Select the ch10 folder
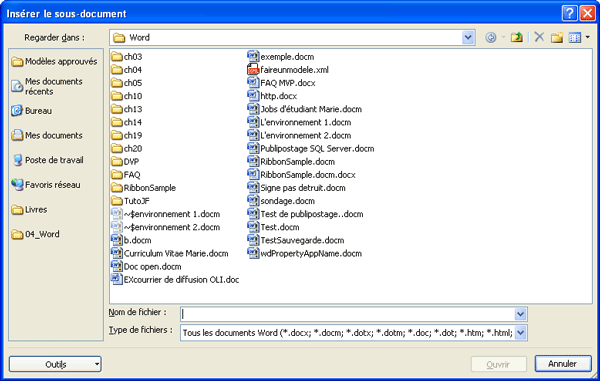Screen dimensions: 600x381 click(127, 96)
